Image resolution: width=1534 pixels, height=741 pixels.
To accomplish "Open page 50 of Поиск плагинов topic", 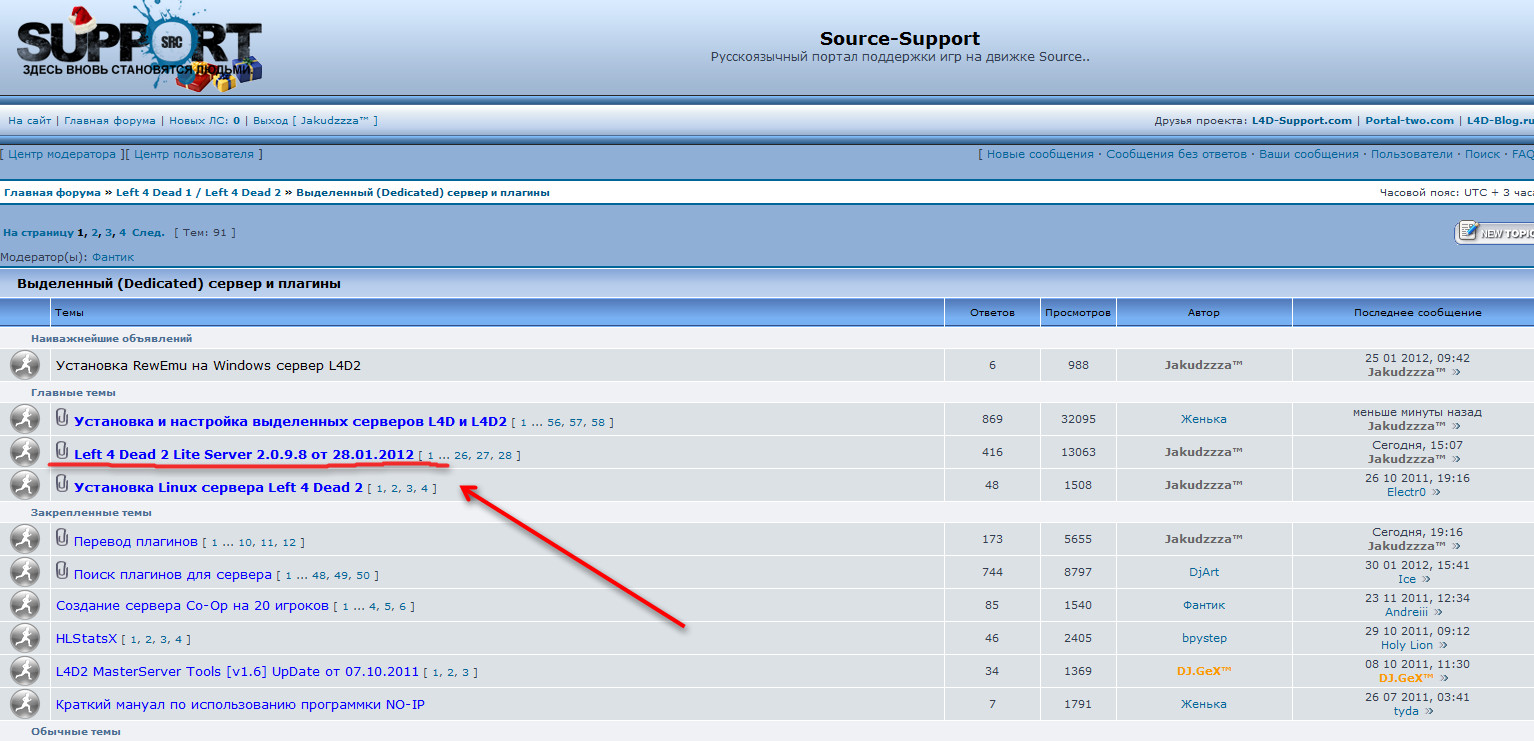I will point(363,576).
